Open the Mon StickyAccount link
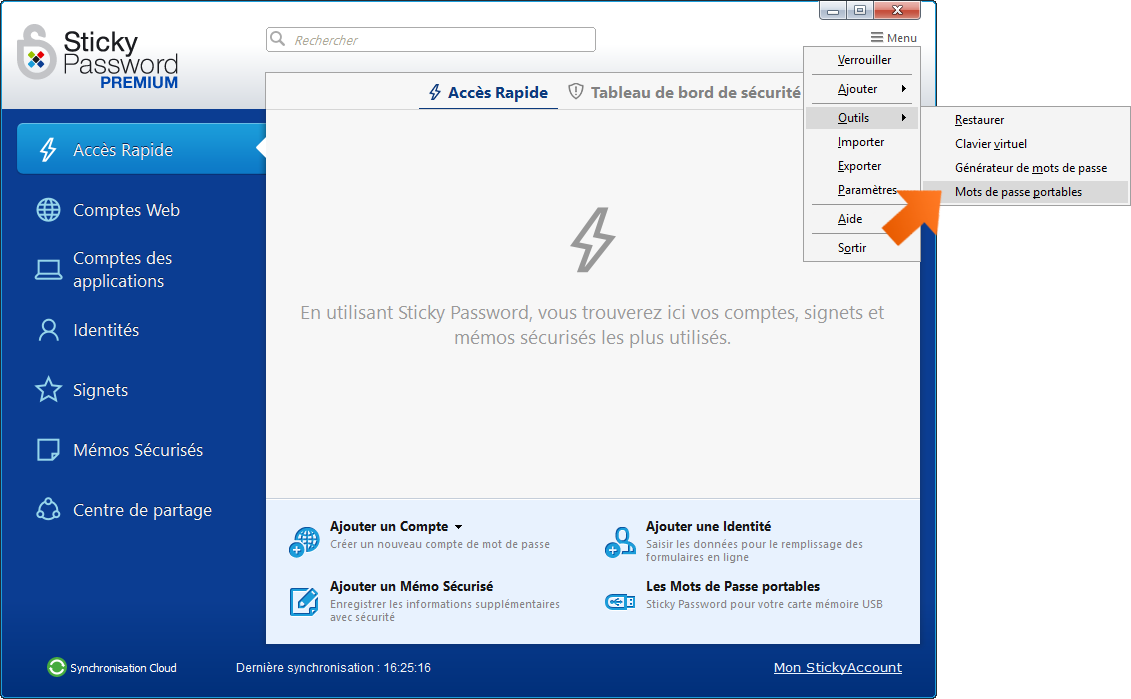Viewport: 1131px width, 699px height. [x=837, y=667]
